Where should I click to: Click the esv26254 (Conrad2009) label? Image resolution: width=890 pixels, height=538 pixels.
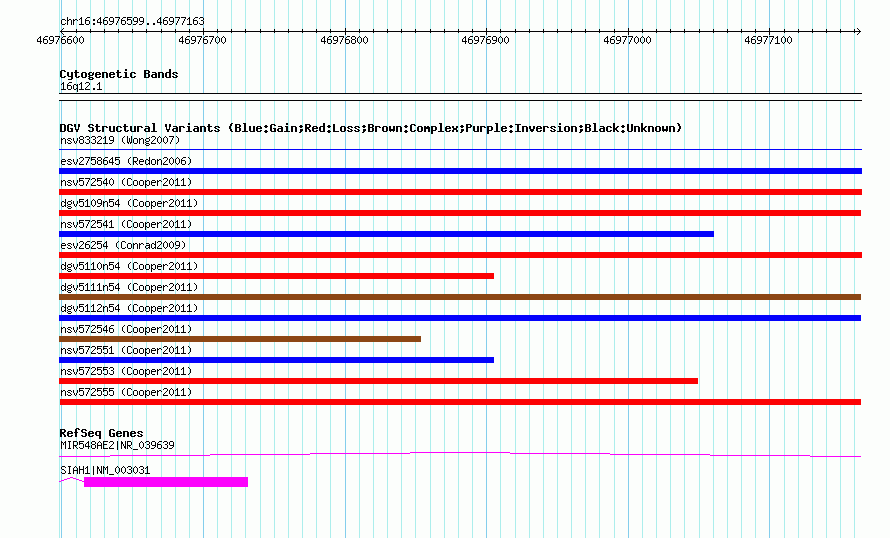click(x=123, y=245)
